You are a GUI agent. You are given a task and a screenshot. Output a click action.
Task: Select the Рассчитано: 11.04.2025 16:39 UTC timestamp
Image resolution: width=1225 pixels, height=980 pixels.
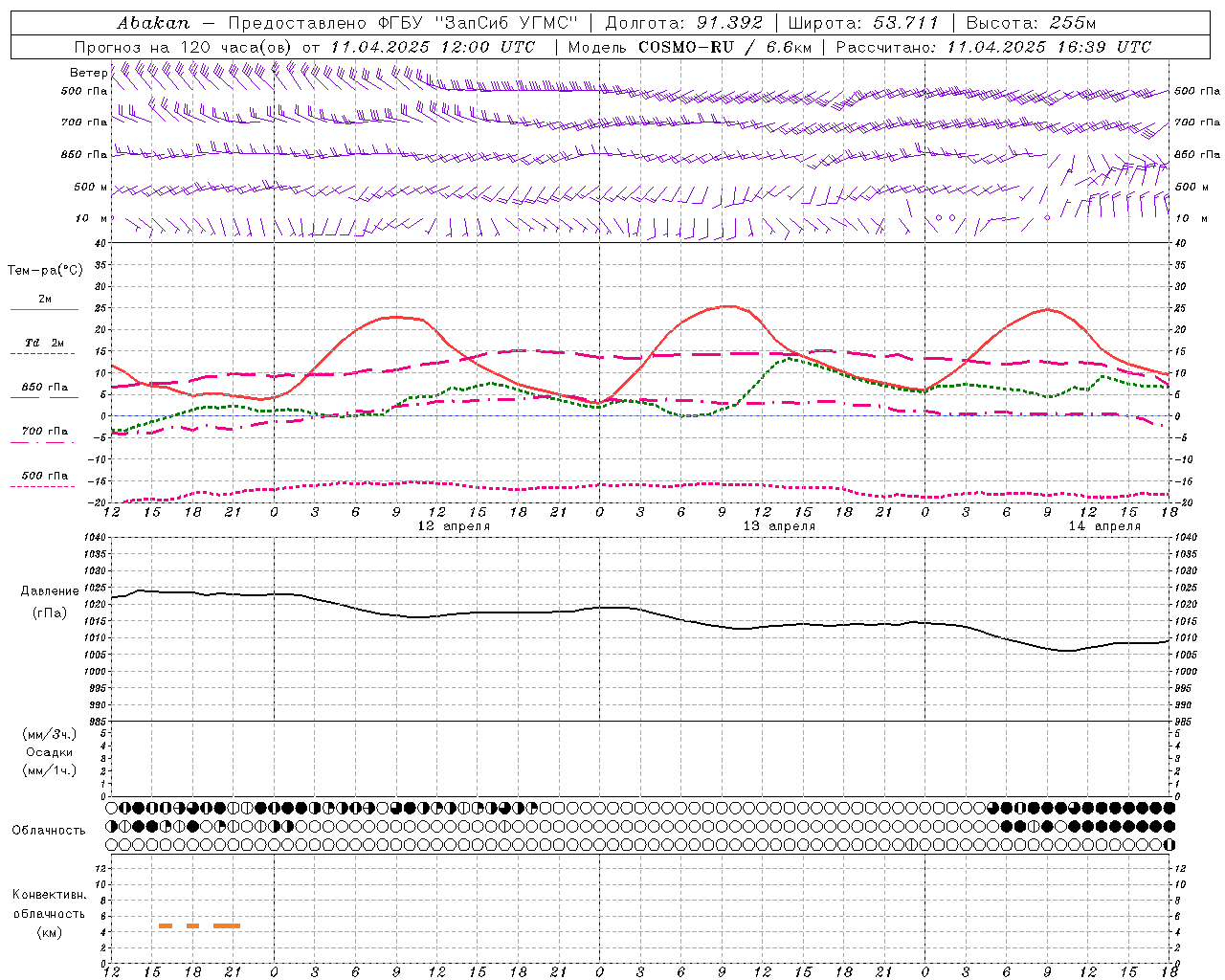(993, 47)
